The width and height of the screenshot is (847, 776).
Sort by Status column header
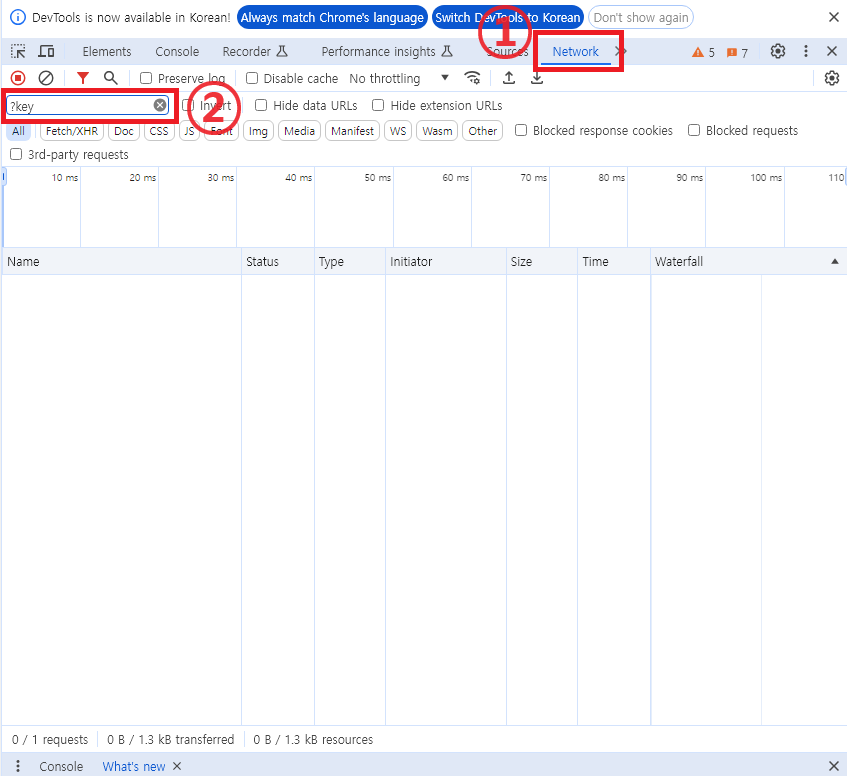[278, 261]
